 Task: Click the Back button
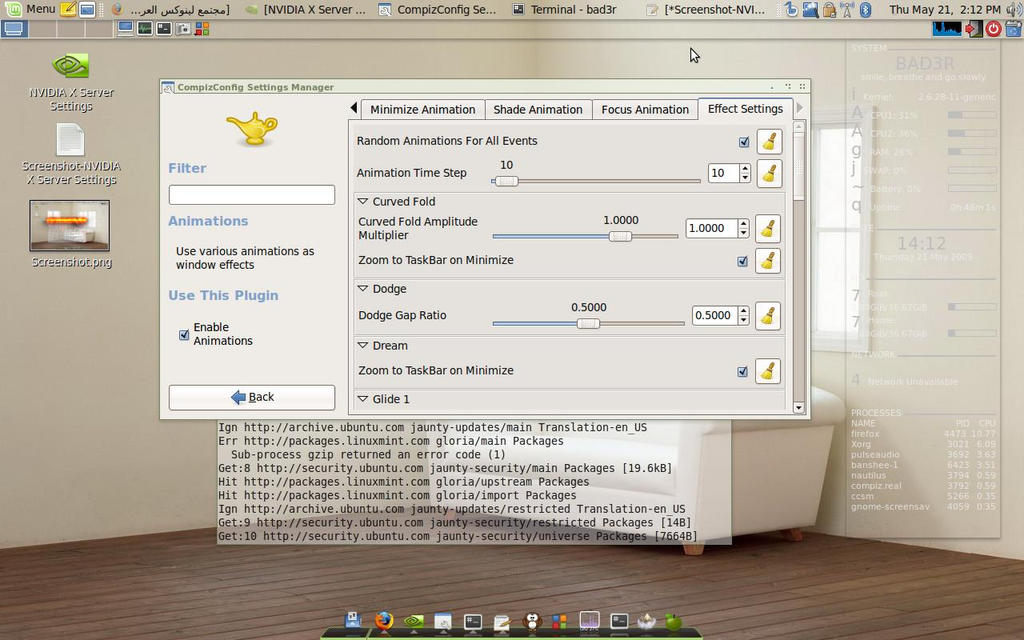coord(251,397)
